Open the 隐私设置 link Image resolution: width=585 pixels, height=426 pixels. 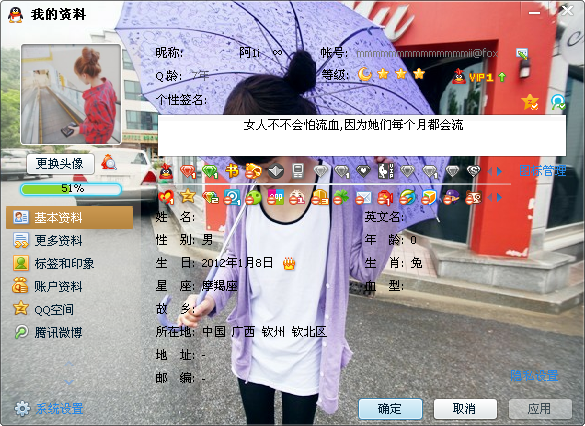pyautogui.click(x=534, y=375)
